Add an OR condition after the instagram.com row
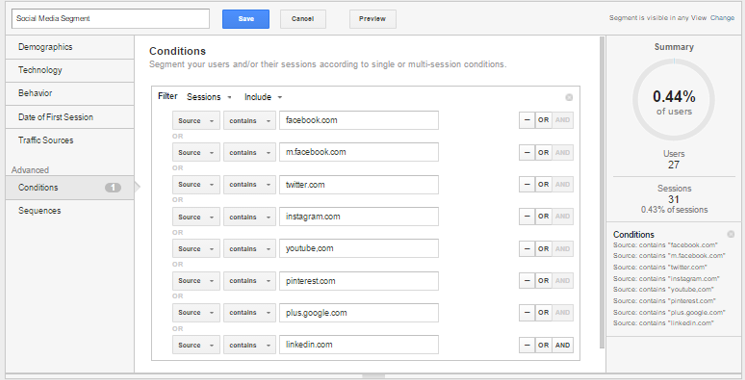Screen dimensions: 745x380 point(544,216)
